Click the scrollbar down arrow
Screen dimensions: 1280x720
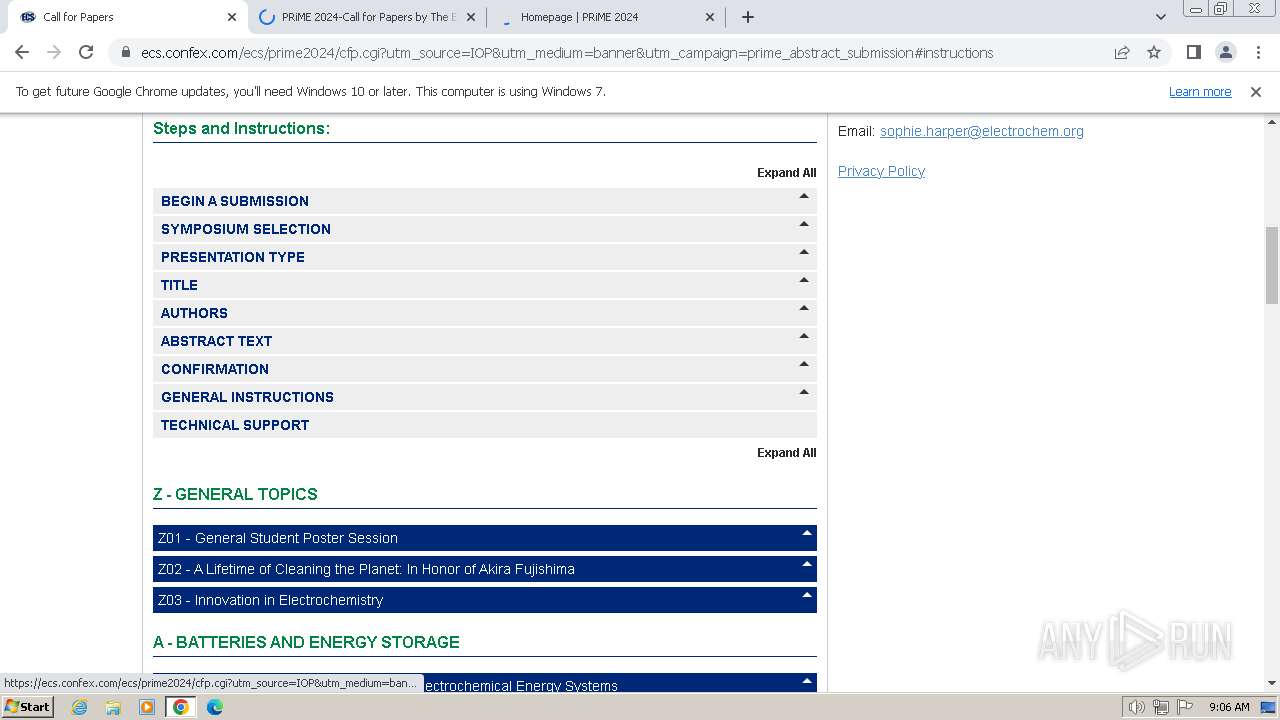tap(1272, 683)
